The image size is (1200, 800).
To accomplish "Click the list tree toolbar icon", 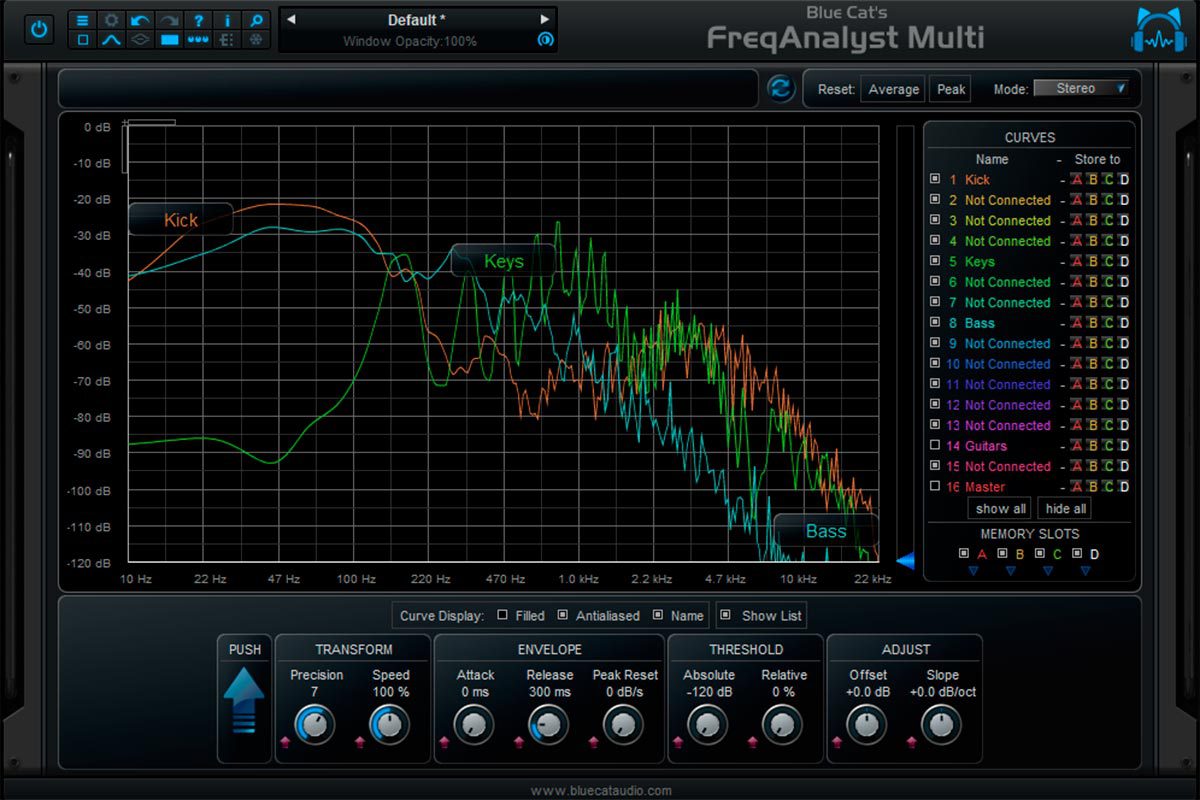I will [x=228, y=40].
